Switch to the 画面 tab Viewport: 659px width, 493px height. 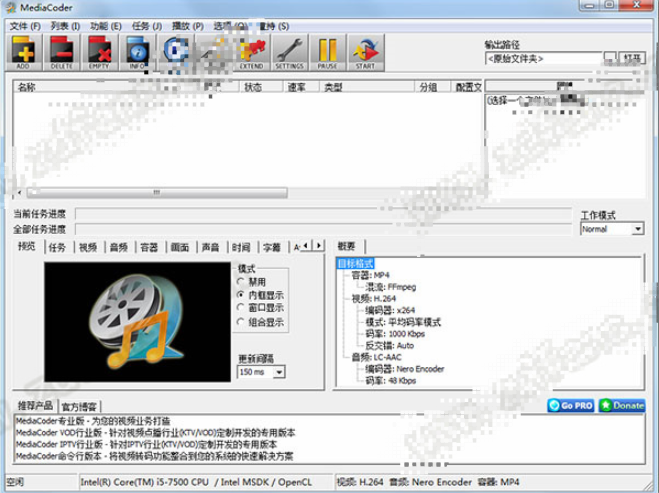click(x=180, y=248)
